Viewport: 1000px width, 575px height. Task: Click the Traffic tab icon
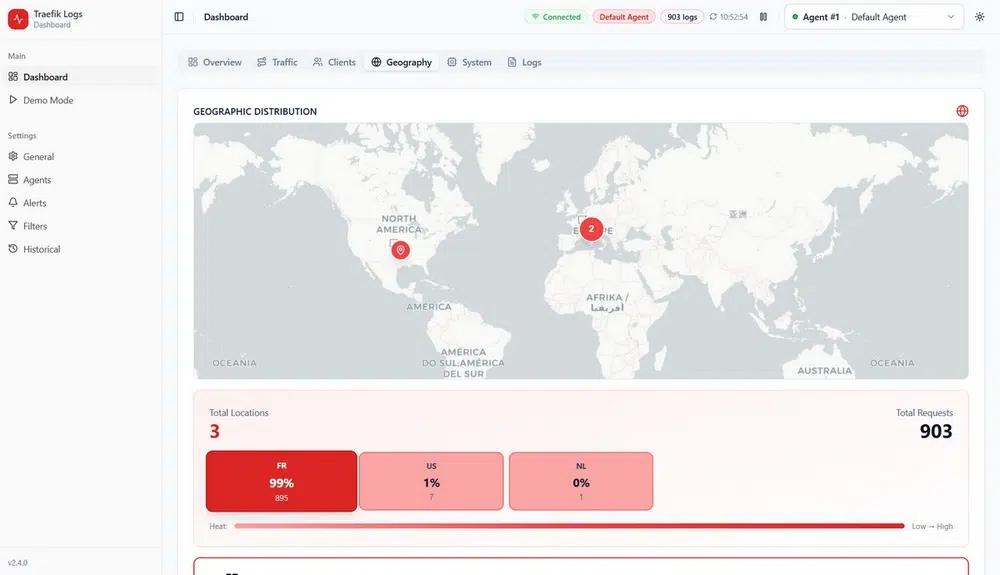[261, 62]
